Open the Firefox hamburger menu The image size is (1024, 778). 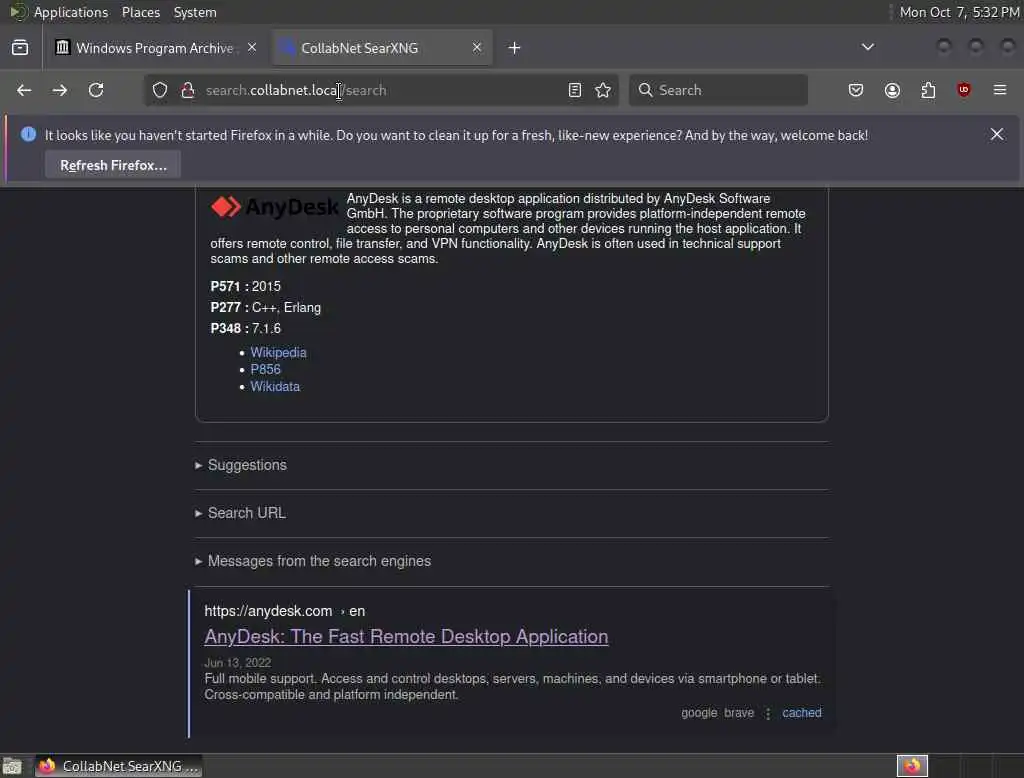(1000, 90)
